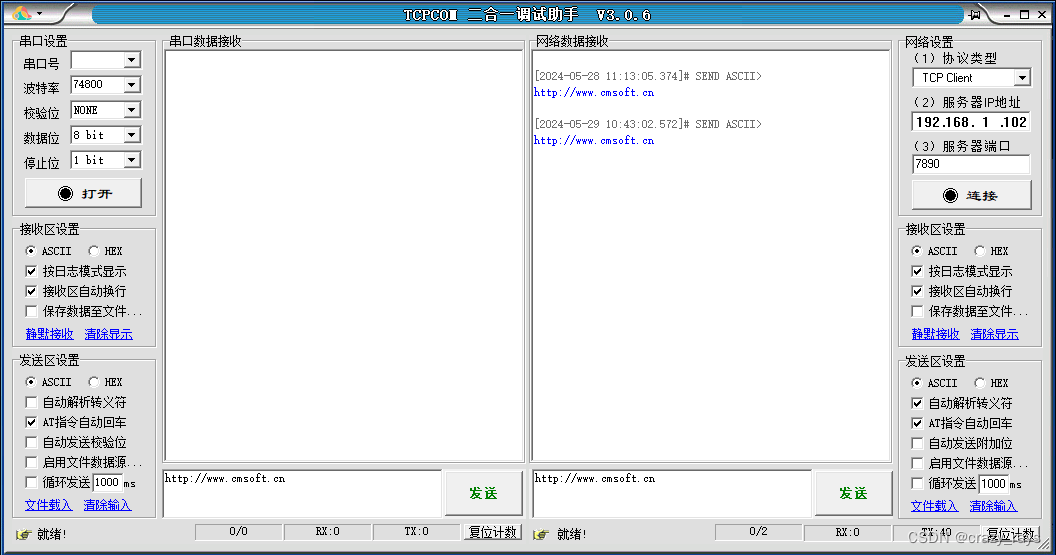Click the server IP address field 192.168.1.102
The width and height of the screenshot is (1056, 555).
click(x=971, y=122)
